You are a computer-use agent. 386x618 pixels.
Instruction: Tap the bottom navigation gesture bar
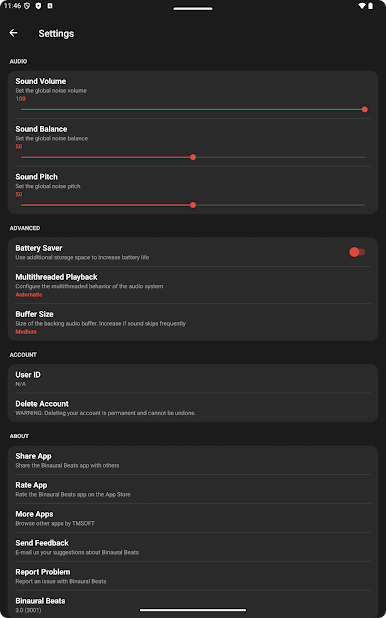point(193,610)
